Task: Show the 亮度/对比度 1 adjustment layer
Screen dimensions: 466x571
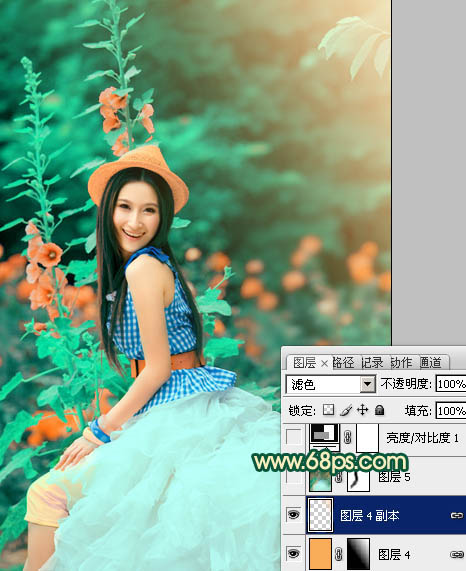Action: click(x=293, y=436)
